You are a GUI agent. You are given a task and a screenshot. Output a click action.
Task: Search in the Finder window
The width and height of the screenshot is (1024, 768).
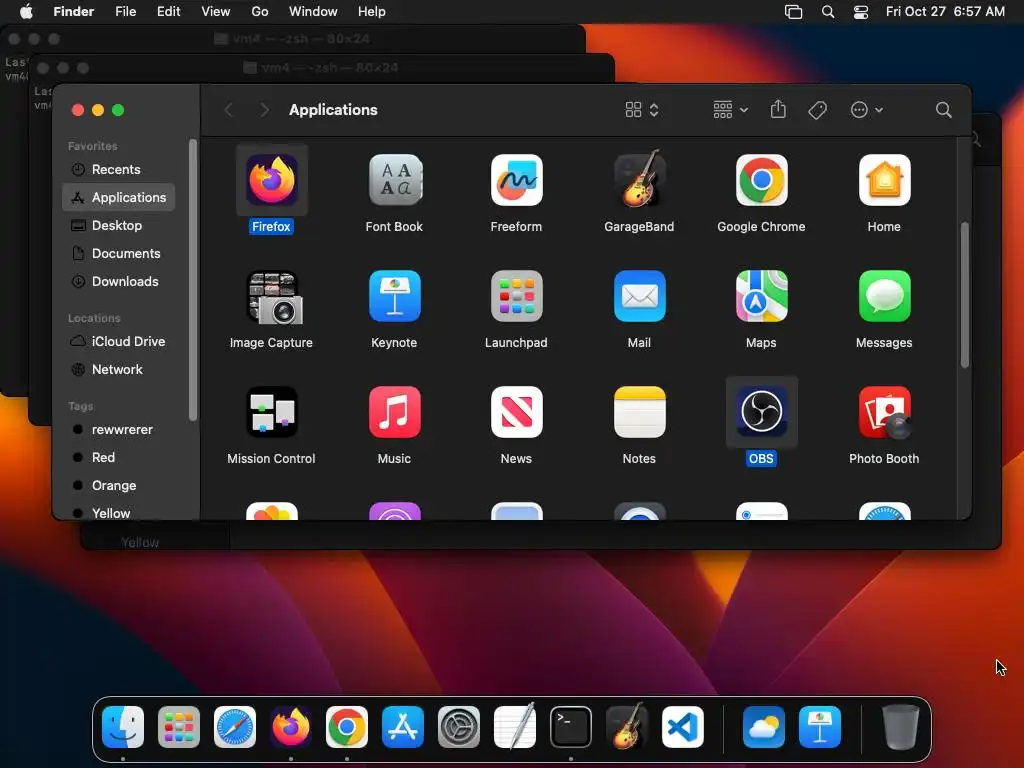tap(943, 110)
